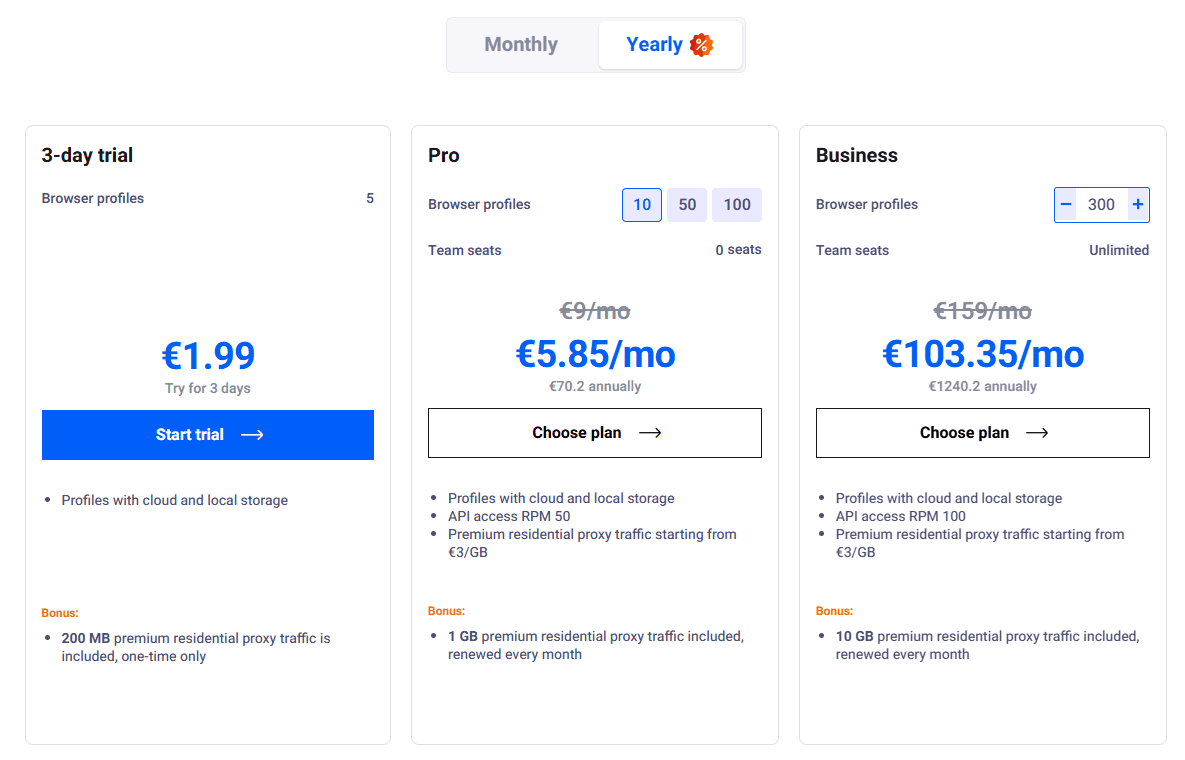Select 50 browser profiles in Pro plan

687,204
